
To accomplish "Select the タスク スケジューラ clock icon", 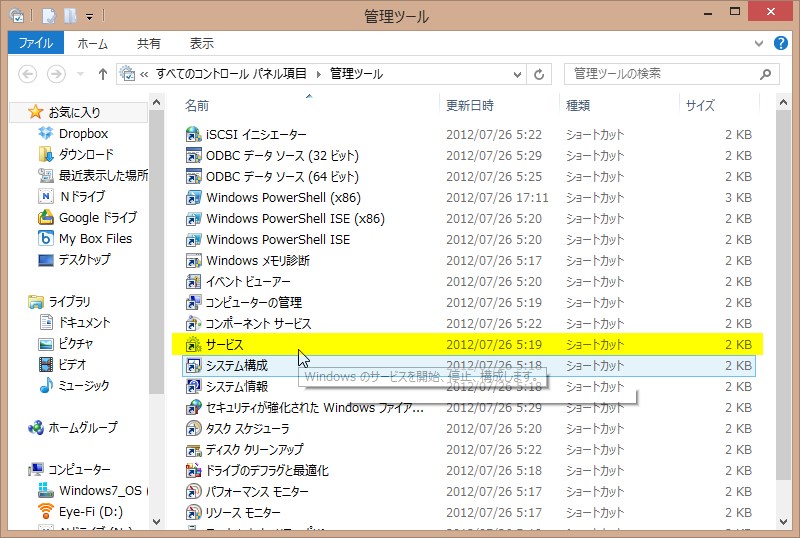I will [x=193, y=428].
